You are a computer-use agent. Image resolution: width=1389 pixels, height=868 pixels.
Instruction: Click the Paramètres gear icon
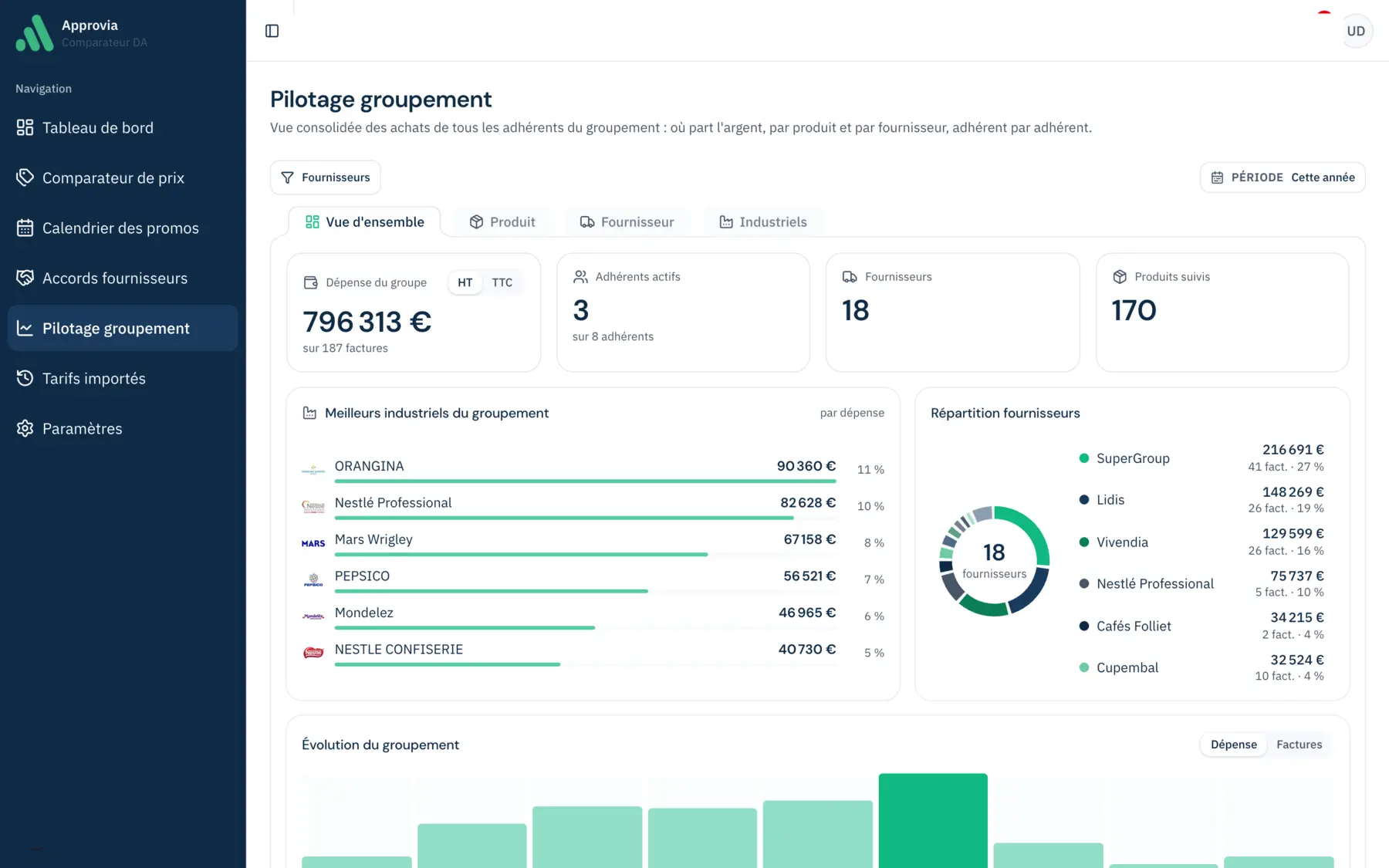[25, 428]
